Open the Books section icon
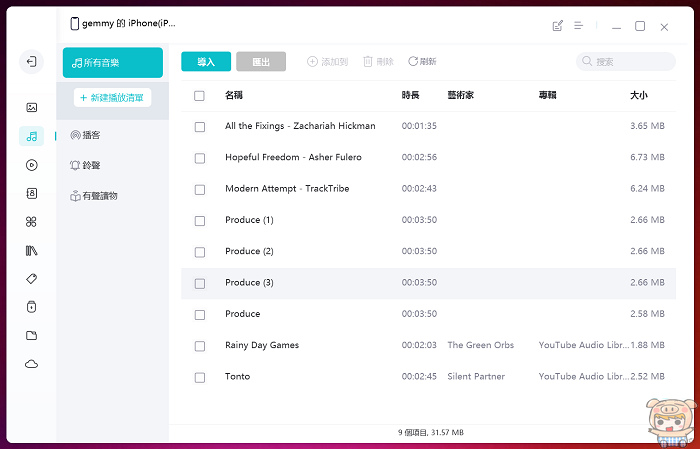700x449 pixels. click(x=31, y=250)
